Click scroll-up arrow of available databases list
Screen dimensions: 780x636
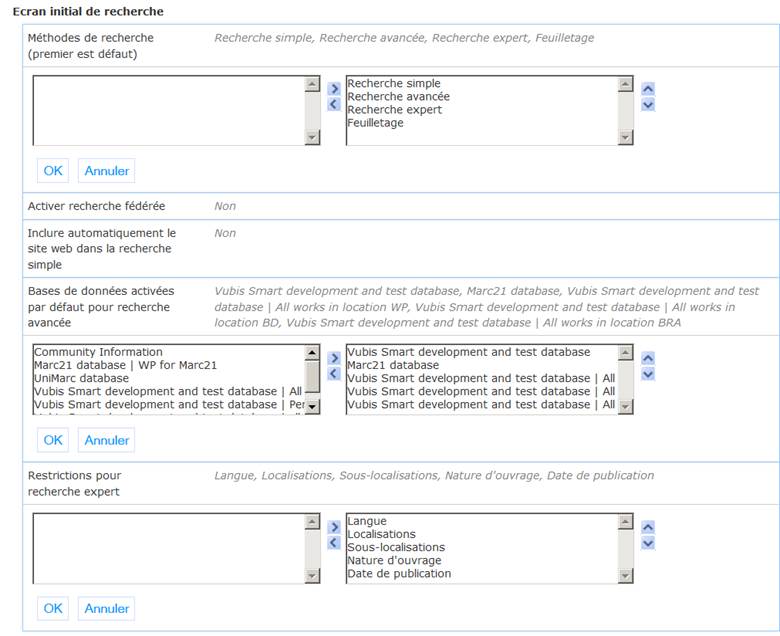312,353
